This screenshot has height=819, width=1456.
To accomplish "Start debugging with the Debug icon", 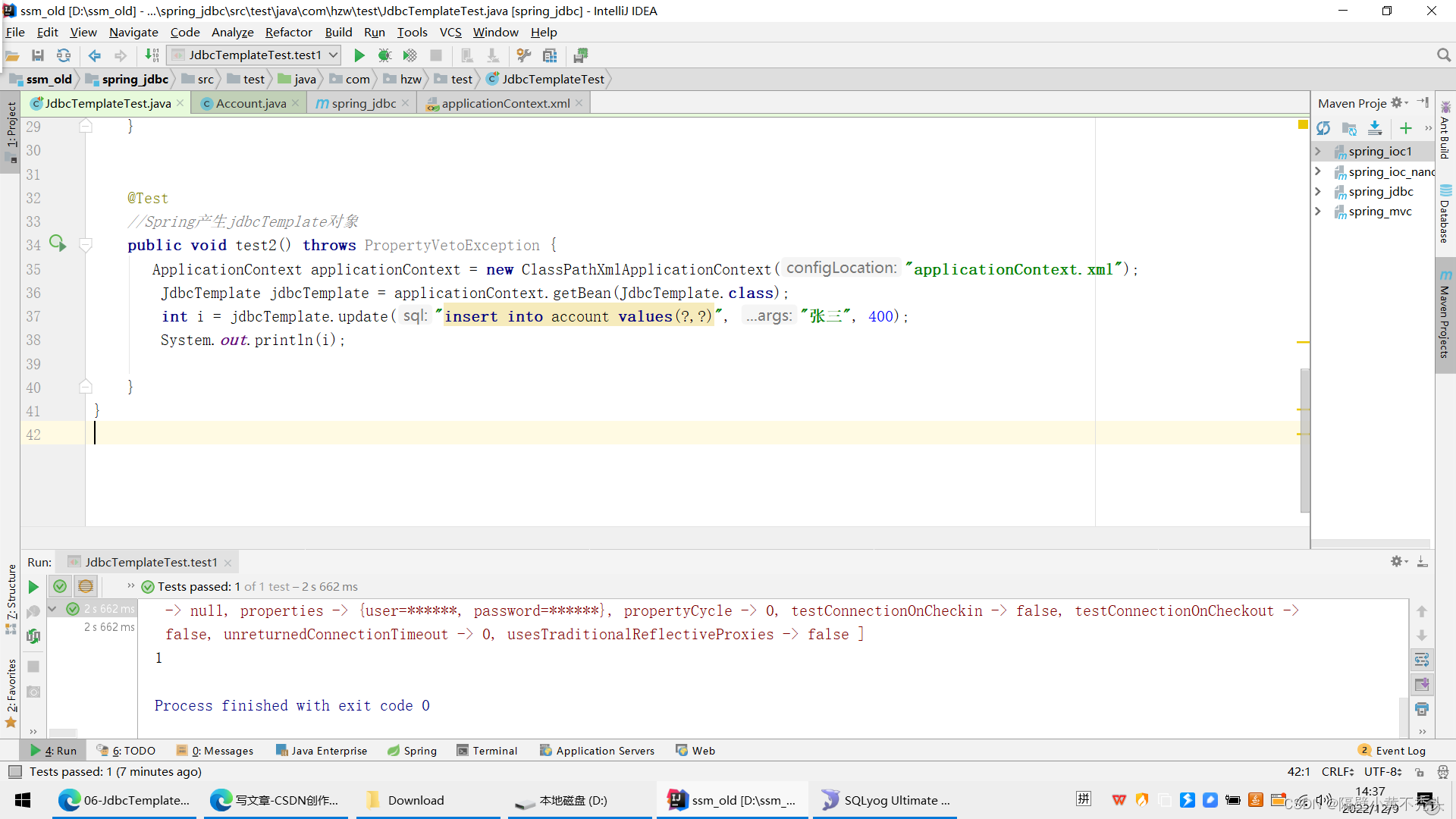I will [x=384, y=55].
